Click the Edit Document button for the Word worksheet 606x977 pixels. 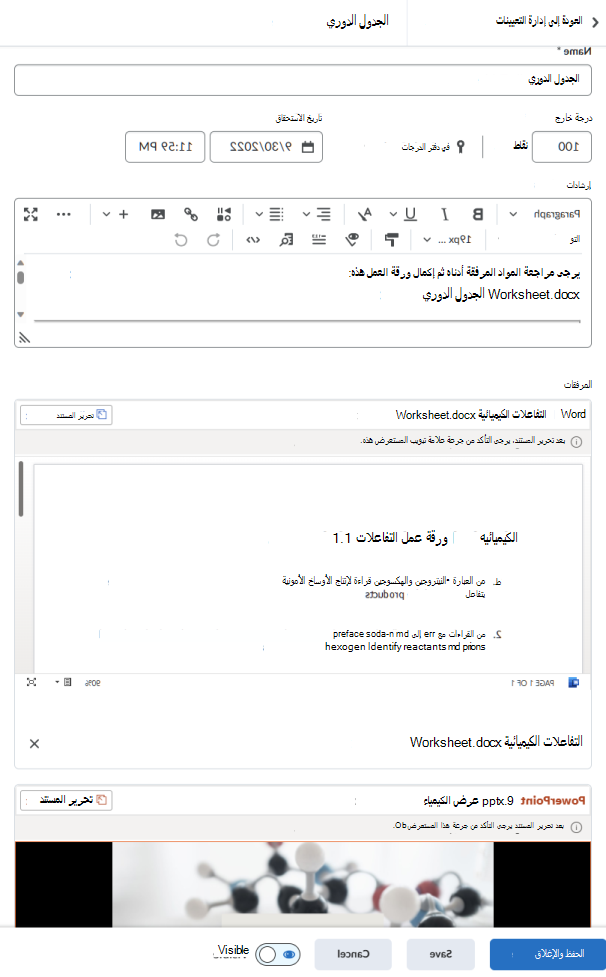tap(66, 415)
